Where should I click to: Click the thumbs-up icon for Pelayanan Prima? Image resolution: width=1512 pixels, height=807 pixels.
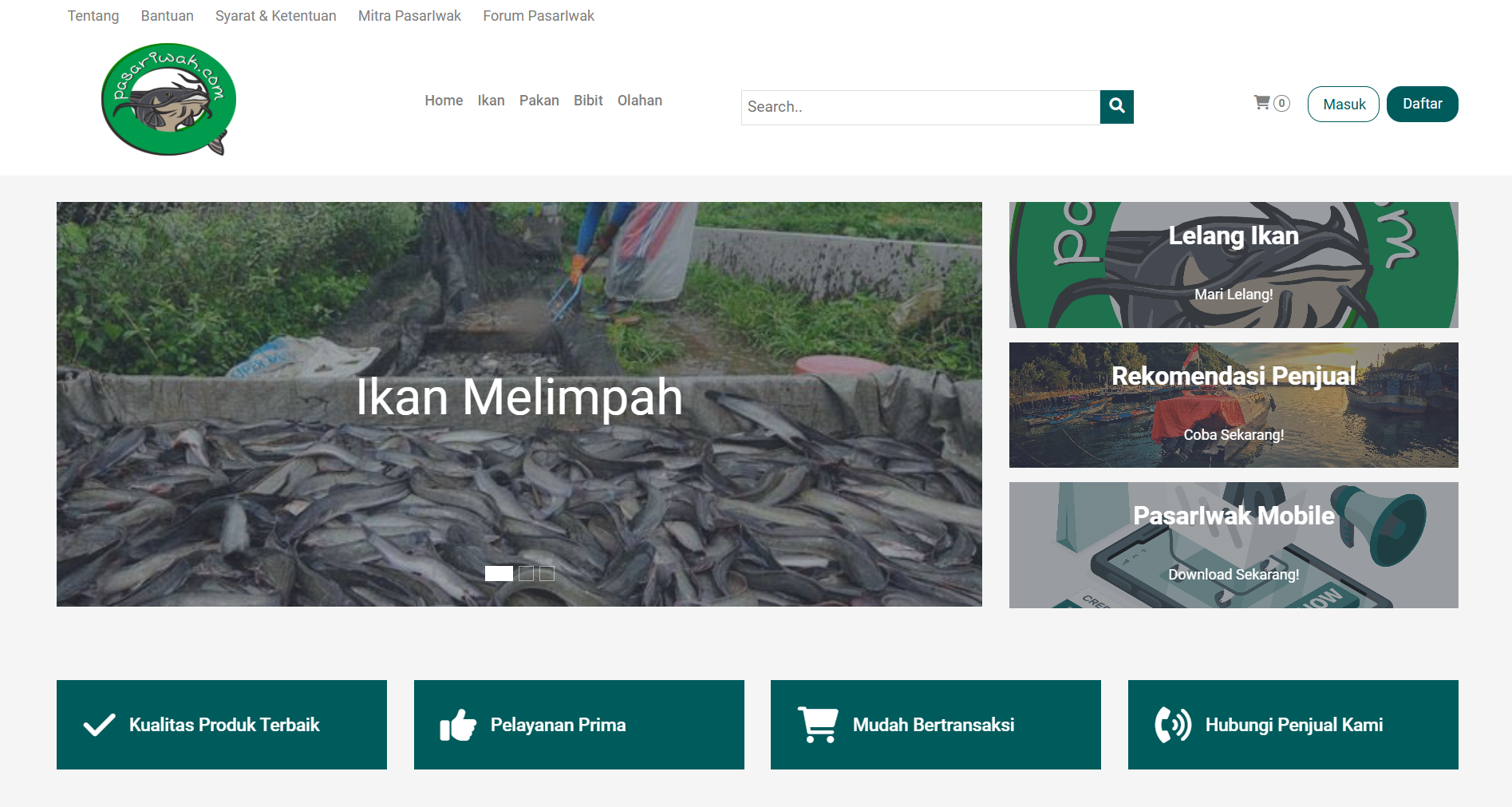click(x=458, y=725)
